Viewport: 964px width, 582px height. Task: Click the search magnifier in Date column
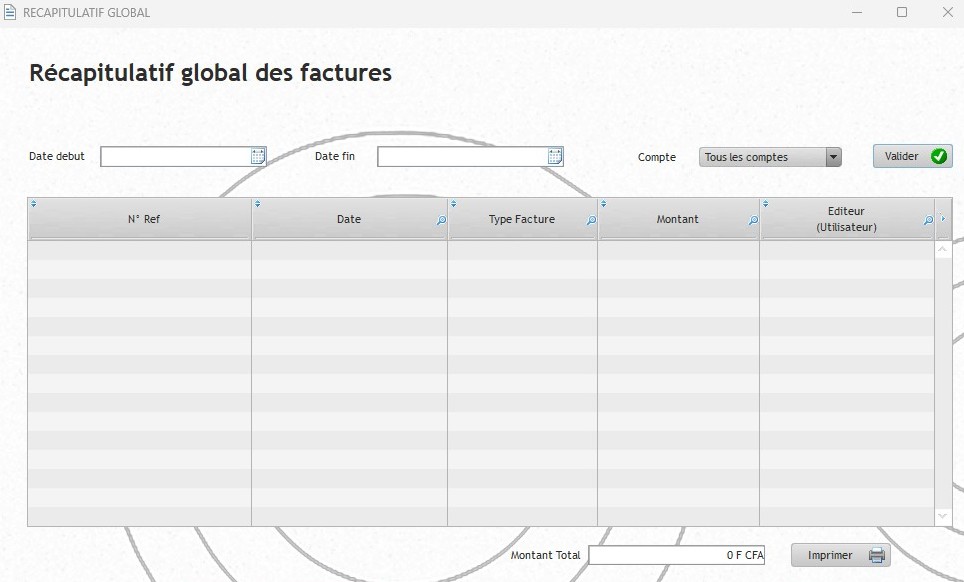coord(441,221)
